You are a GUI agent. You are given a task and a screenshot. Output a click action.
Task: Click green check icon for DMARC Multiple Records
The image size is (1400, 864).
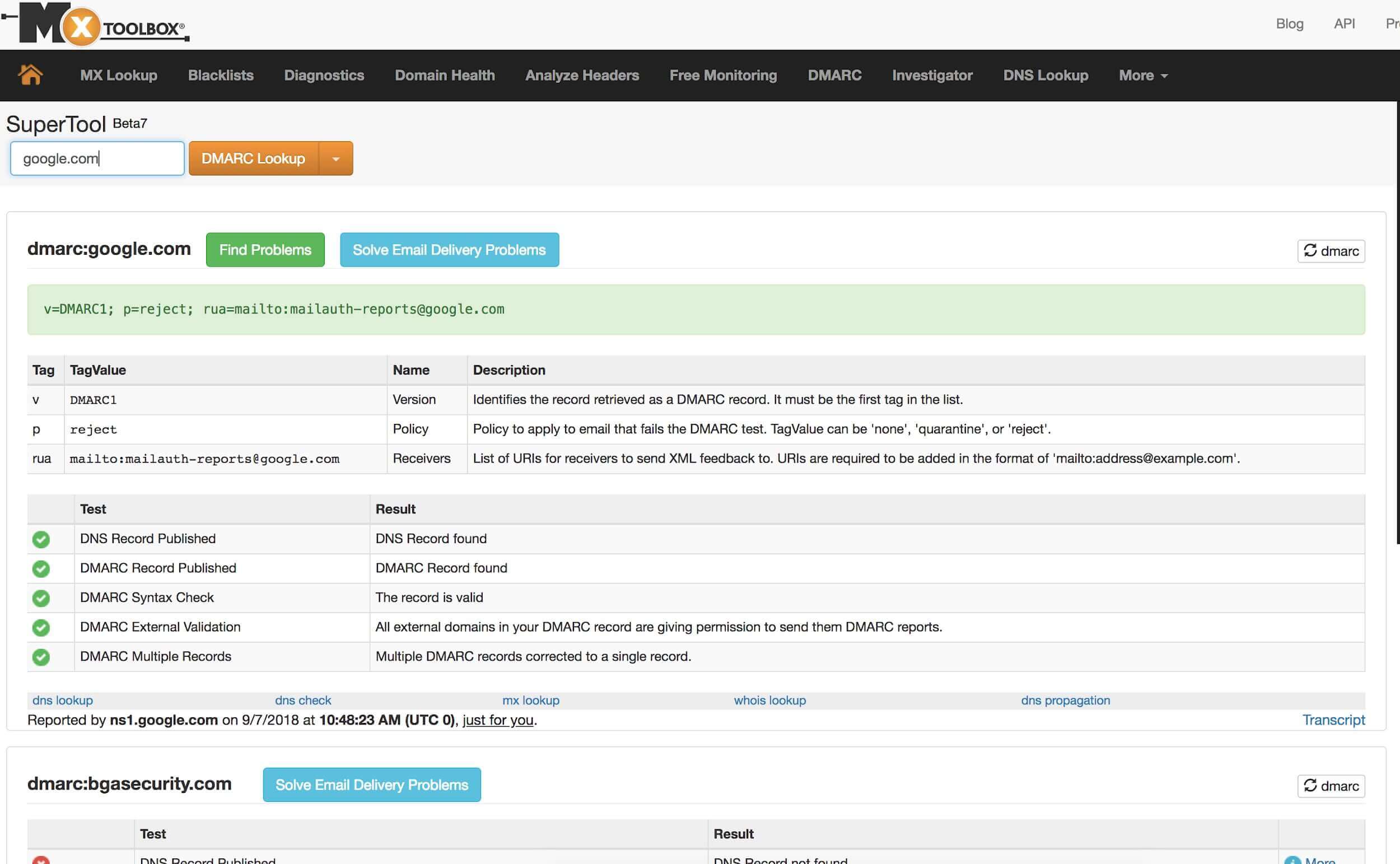point(40,657)
